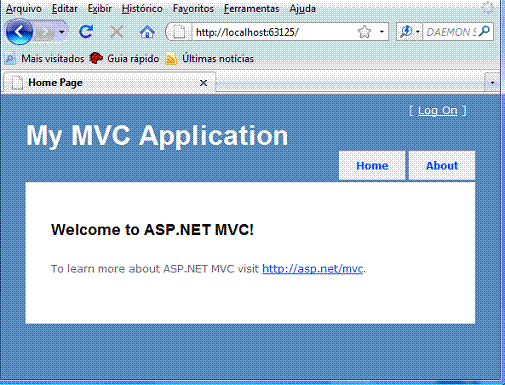Open the Mais visitados bookmark folder
Viewport: 505px width, 385px height.
(x=44, y=59)
